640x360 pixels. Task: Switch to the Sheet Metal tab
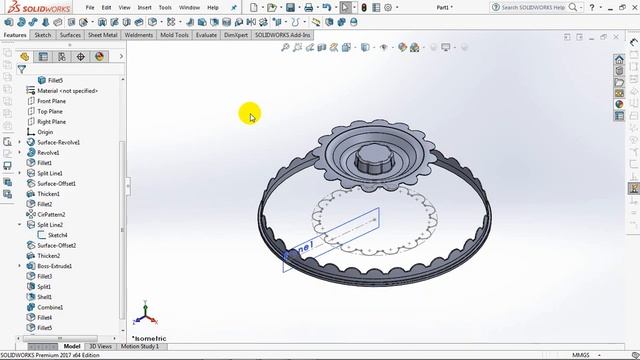(x=103, y=35)
